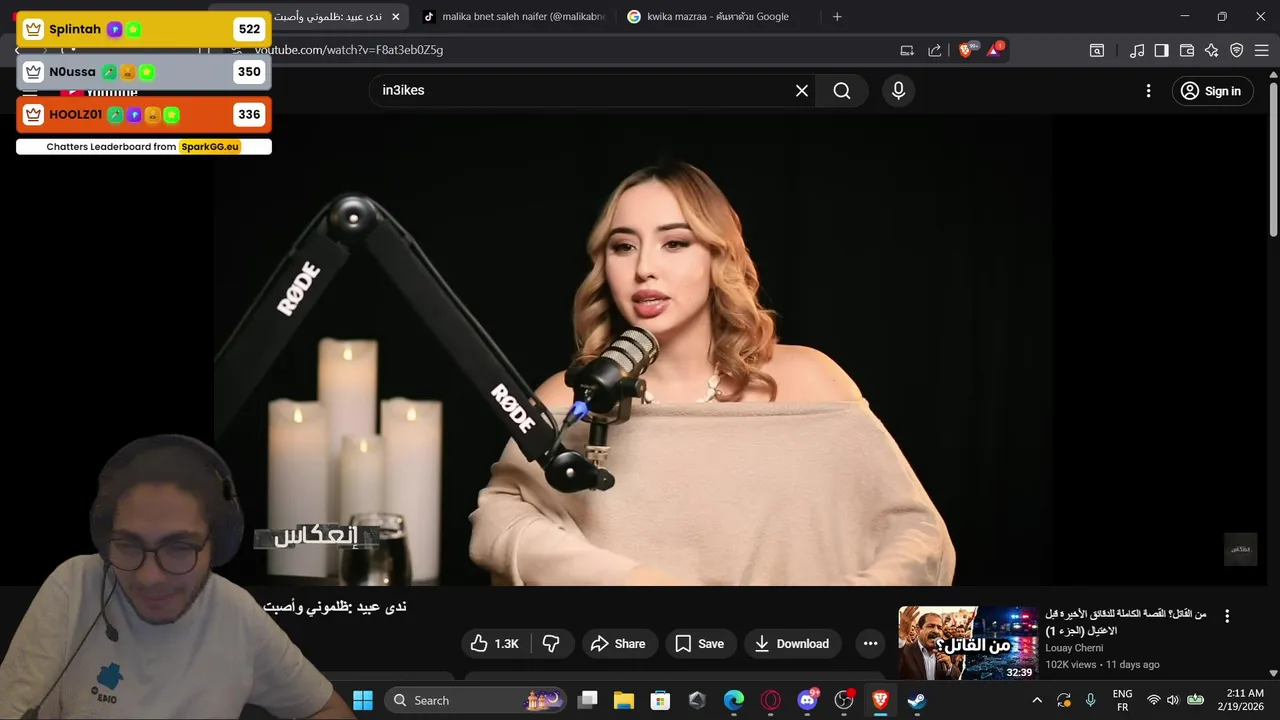The image size is (1280, 720).
Task: Click the voice search microphone button
Action: 898,91
